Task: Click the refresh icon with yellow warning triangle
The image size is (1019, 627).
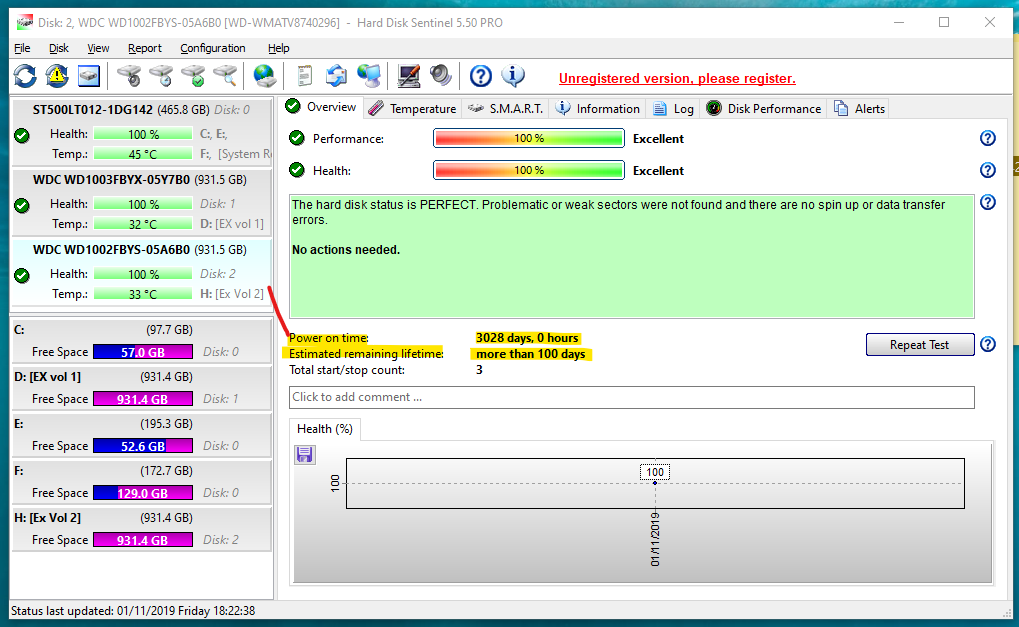Action: tap(57, 76)
